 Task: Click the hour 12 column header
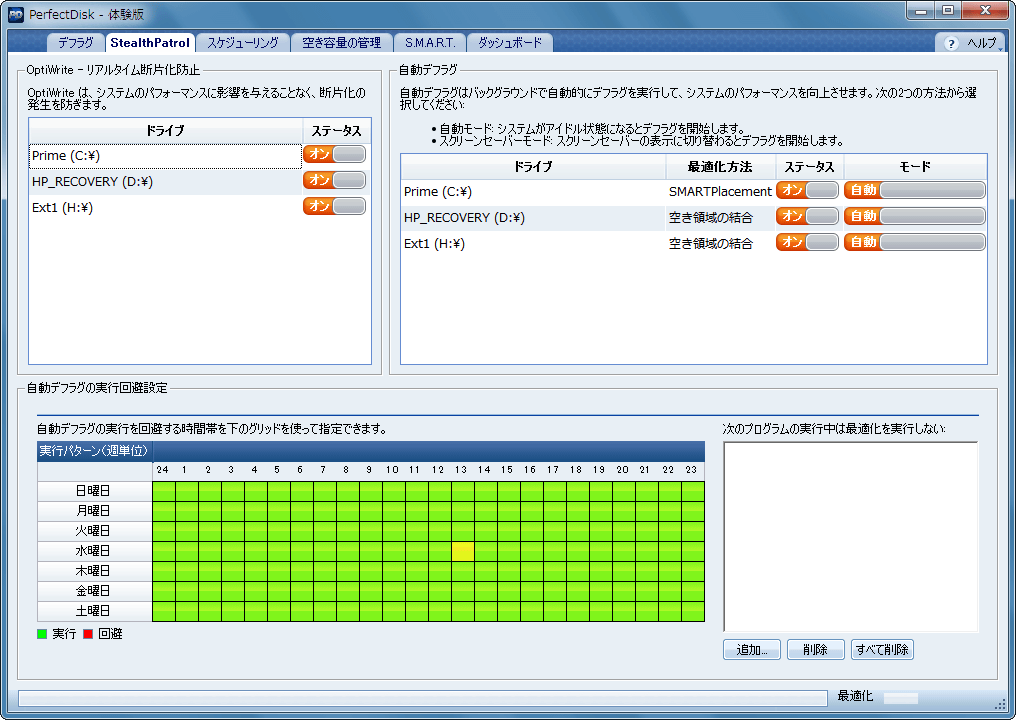[x=438, y=470]
